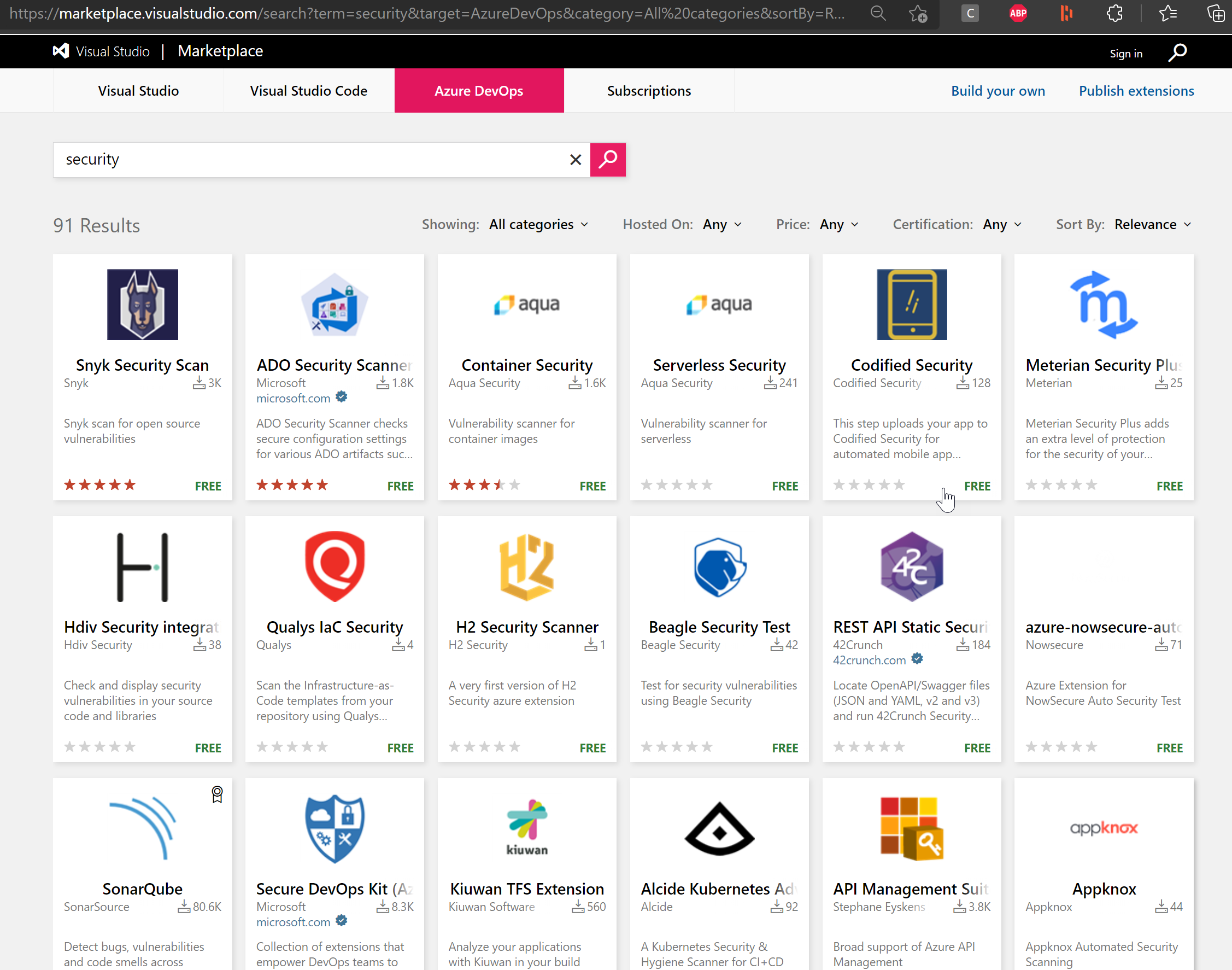
Task: Click the Sign in link
Action: [1125, 54]
